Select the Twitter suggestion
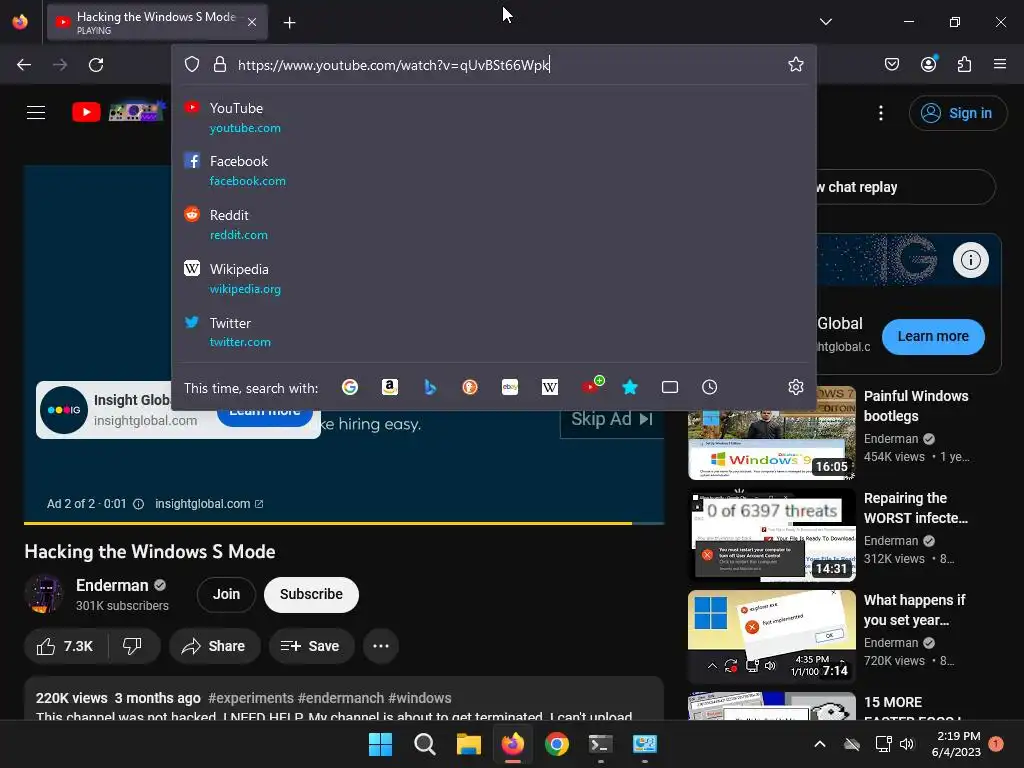The width and height of the screenshot is (1024, 768). coord(494,332)
